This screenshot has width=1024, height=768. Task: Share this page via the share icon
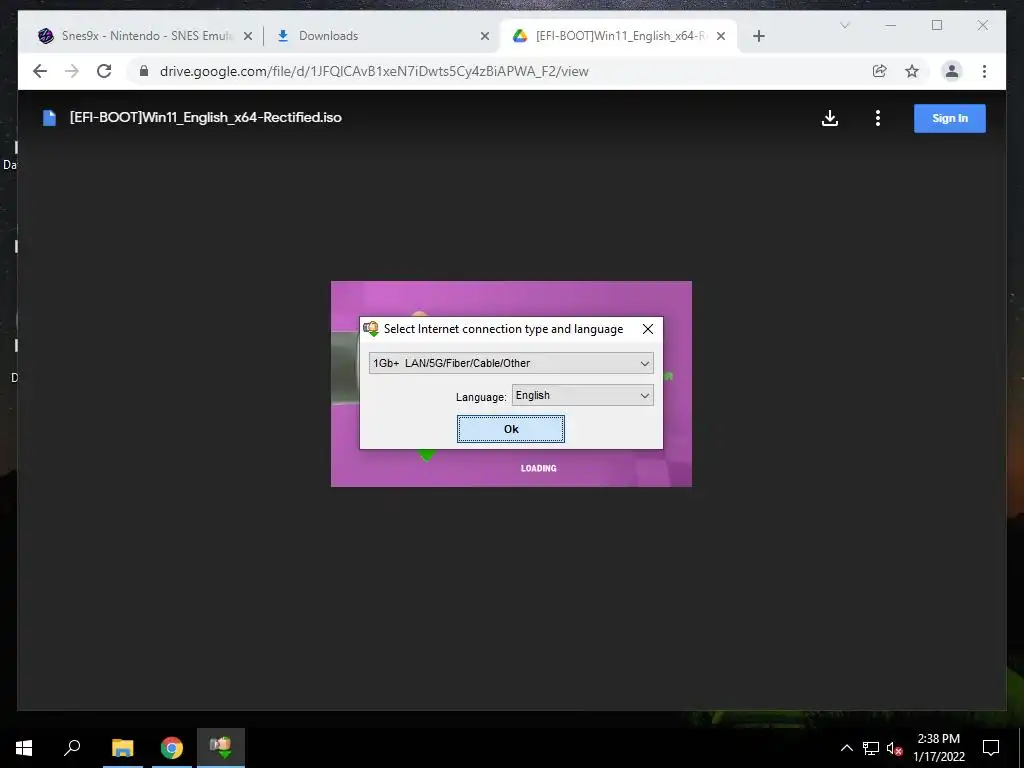[880, 71]
